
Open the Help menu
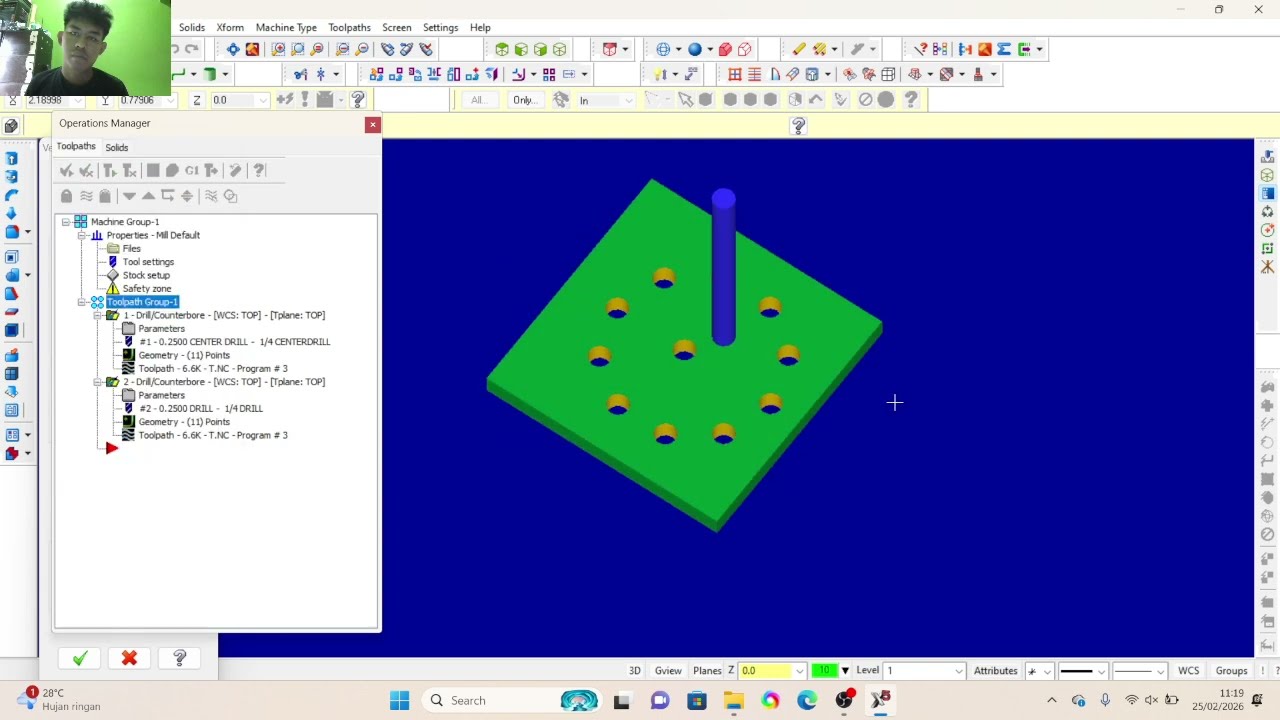tap(480, 28)
